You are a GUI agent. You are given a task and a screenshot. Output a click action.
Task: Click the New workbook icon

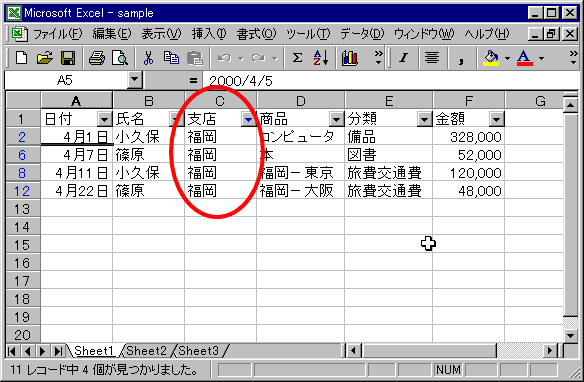point(22,58)
